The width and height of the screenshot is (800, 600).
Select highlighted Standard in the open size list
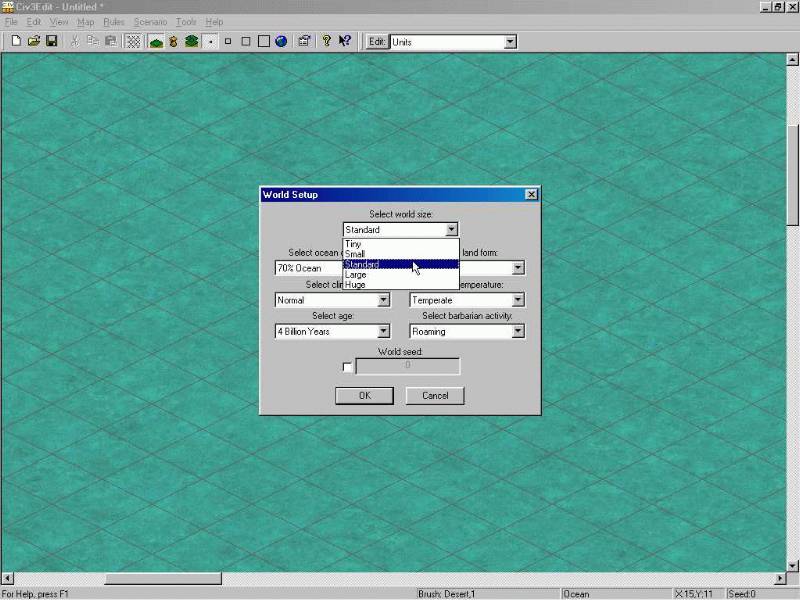coord(401,264)
